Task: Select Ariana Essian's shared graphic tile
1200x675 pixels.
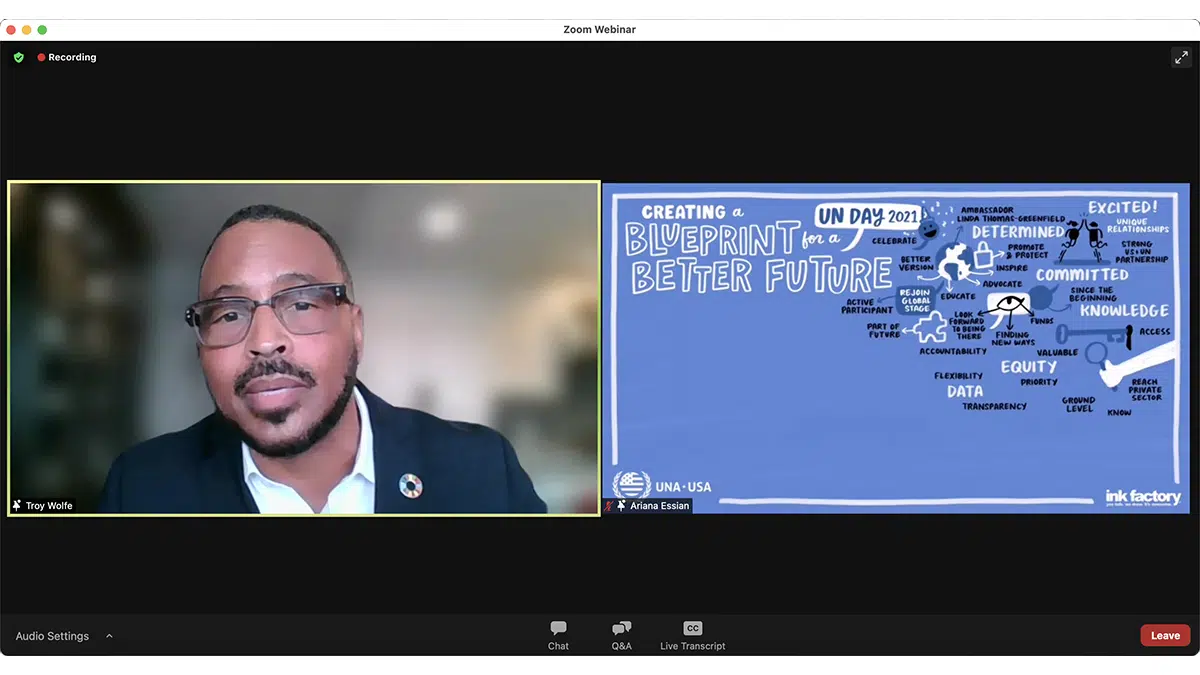Action: click(x=896, y=348)
